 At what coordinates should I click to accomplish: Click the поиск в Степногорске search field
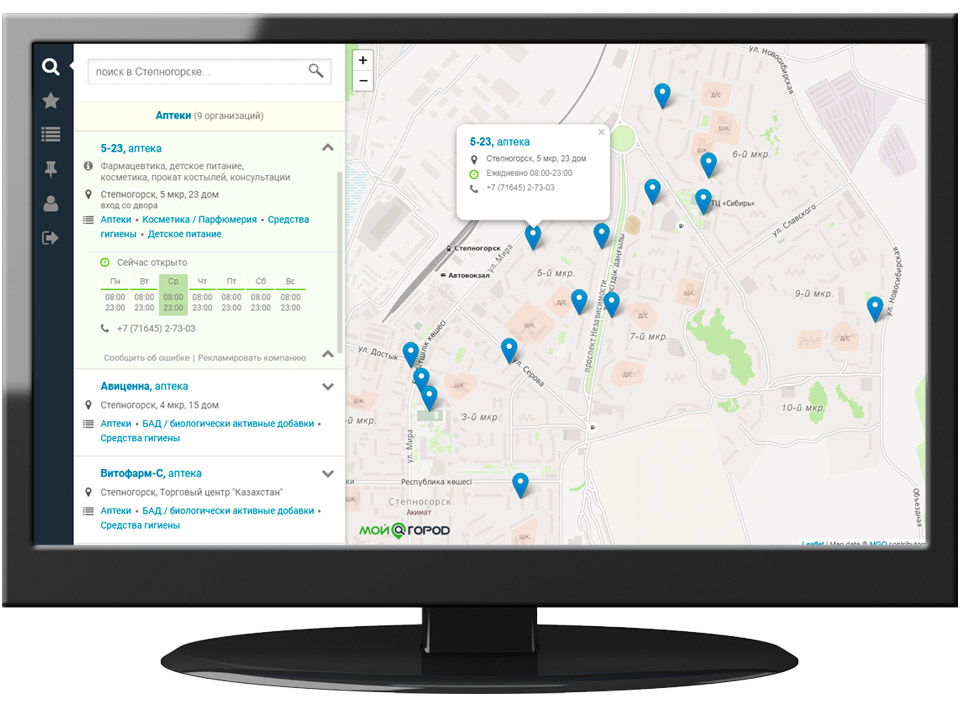209,72
